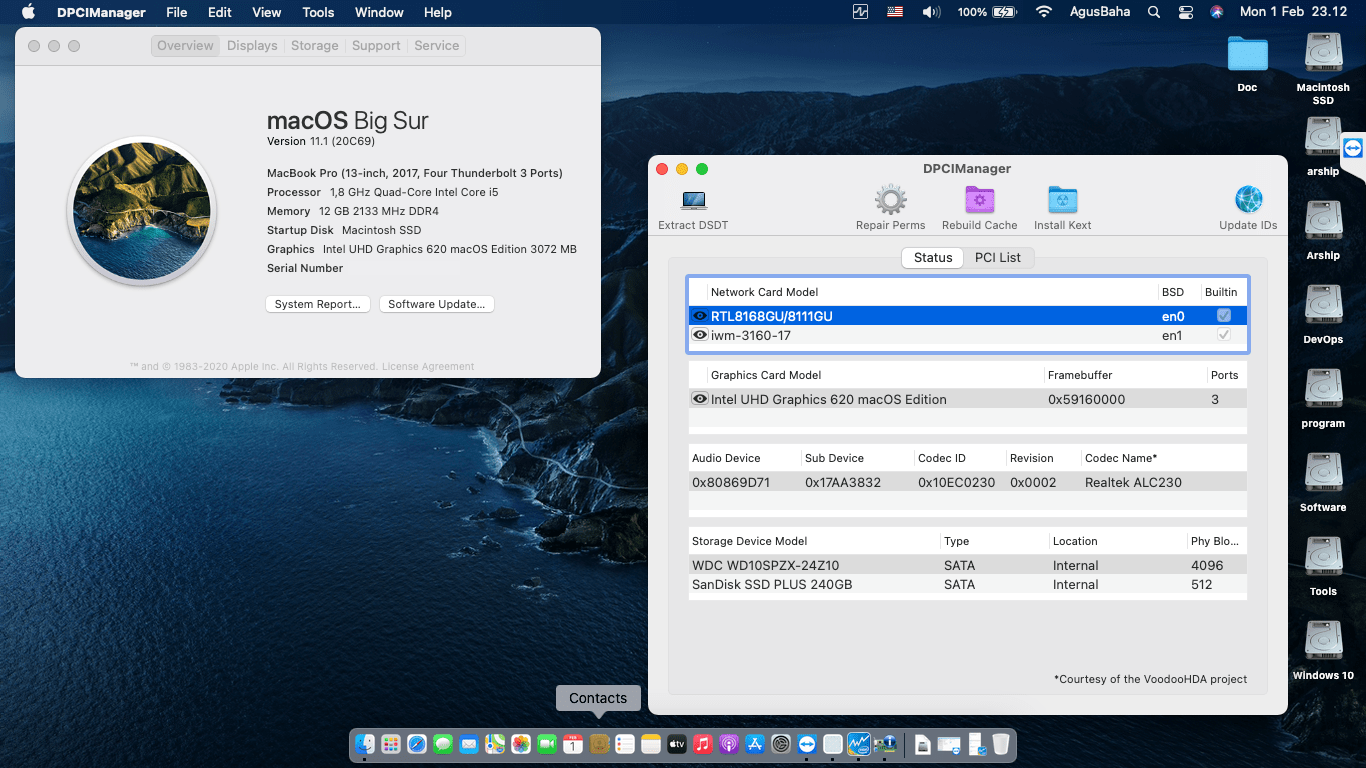Open the Tools menu
The width and height of the screenshot is (1366, 768).
point(317,12)
